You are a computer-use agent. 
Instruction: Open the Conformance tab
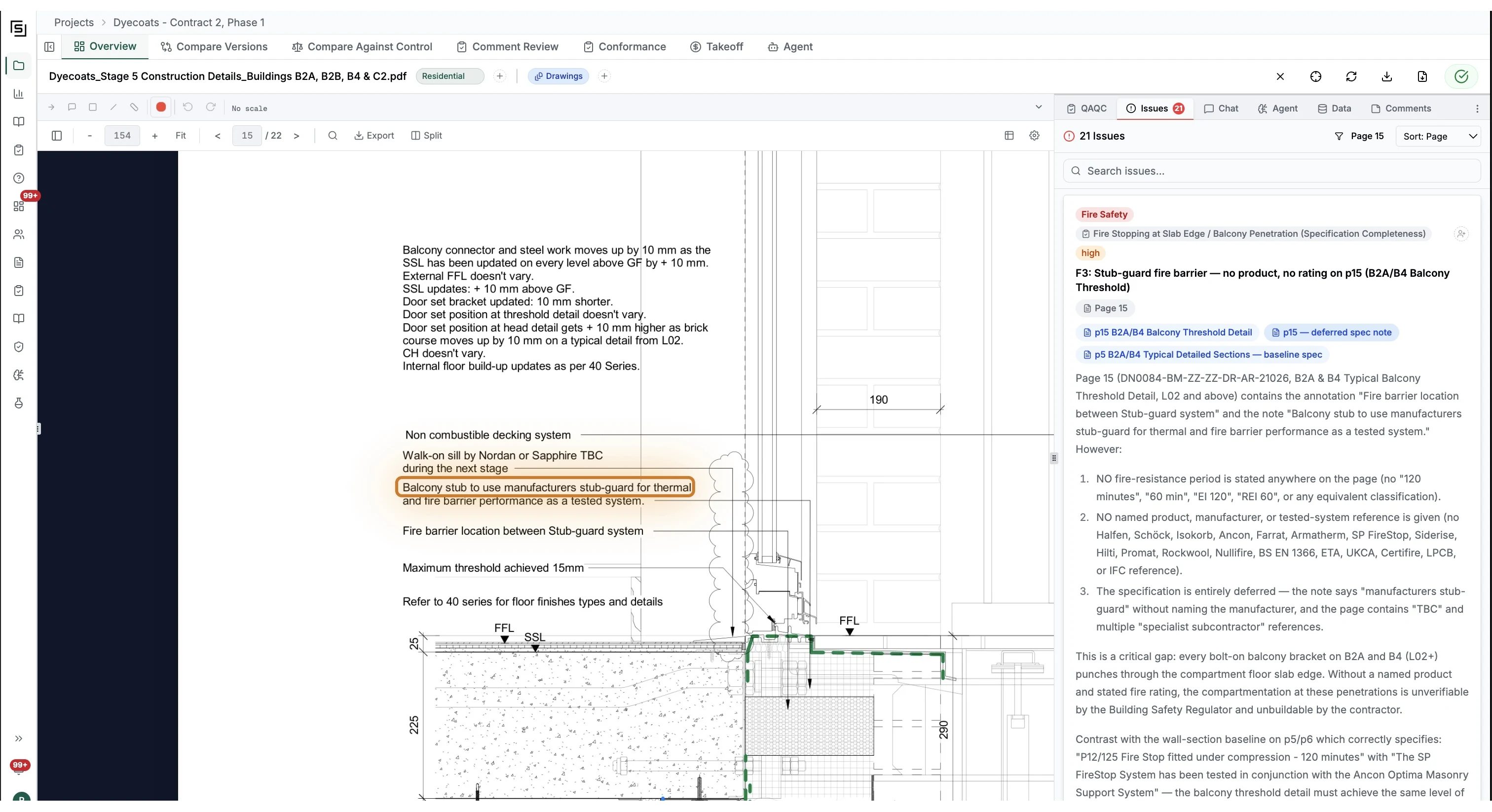pyautogui.click(x=624, y=47)
